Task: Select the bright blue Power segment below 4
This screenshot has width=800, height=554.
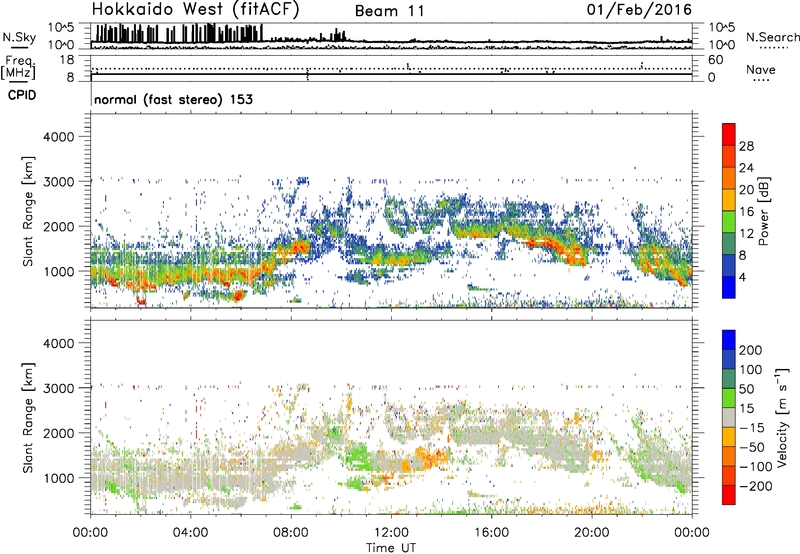Action: (x=729, y=287)
